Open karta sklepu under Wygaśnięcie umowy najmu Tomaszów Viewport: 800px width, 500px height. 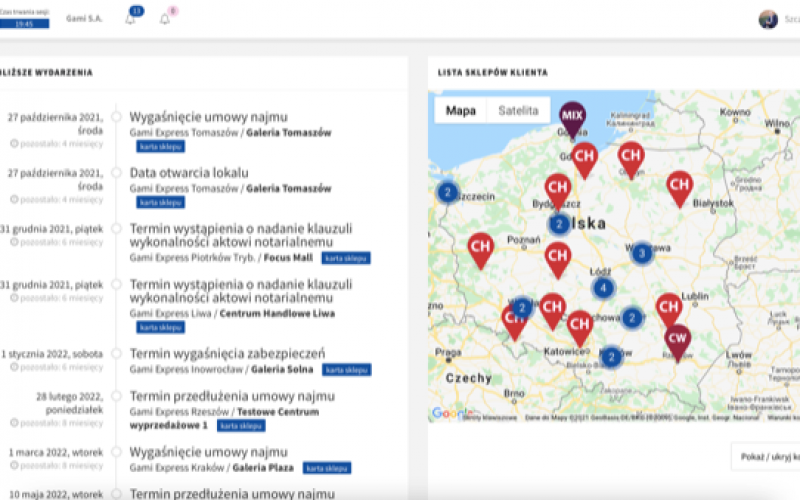click(x=161, y=147)
